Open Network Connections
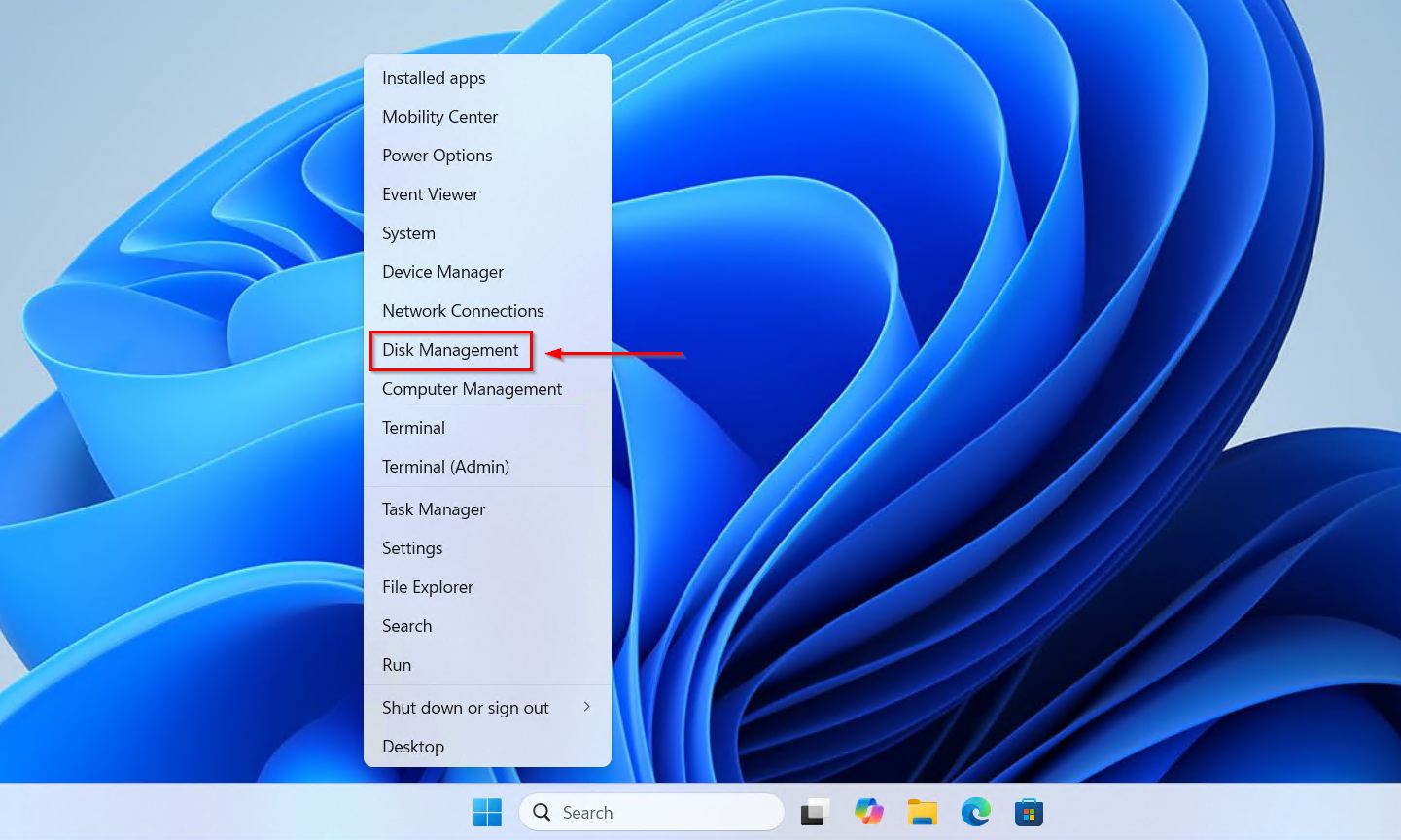The image size is (1401, 840). pyautogui.click(x=463, y=311)
